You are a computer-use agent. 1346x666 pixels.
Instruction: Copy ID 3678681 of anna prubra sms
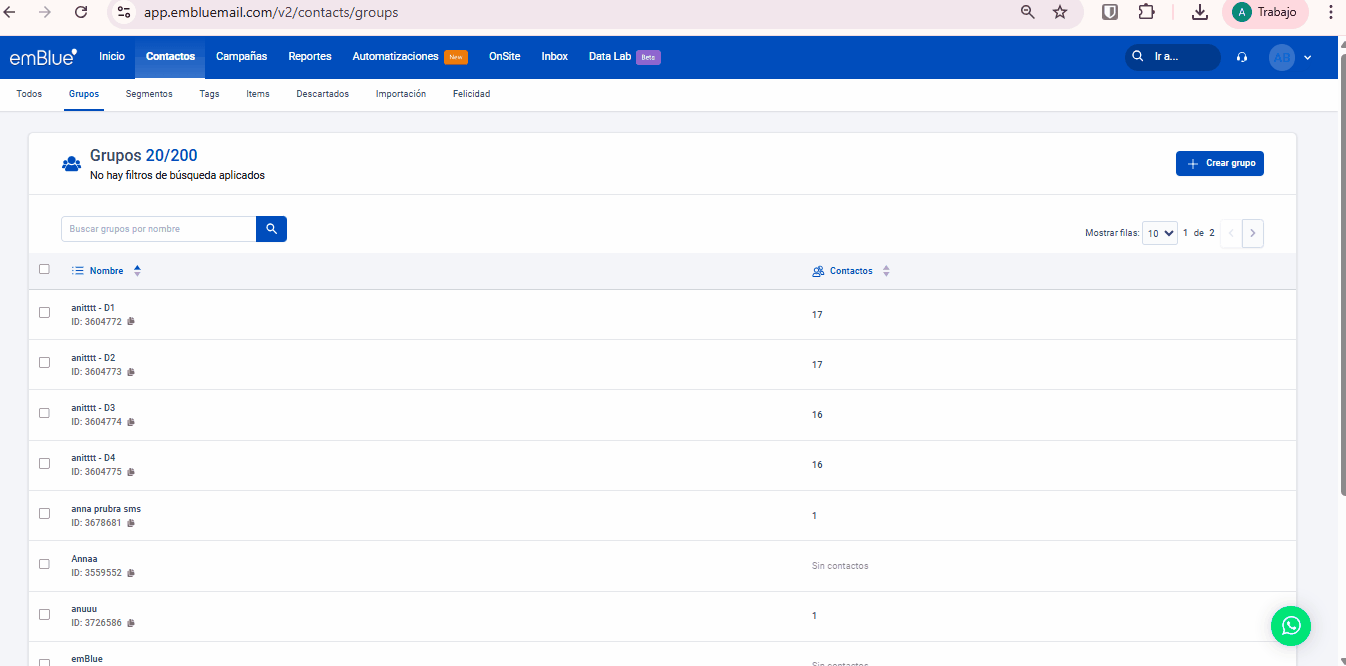tap(131, 523)
